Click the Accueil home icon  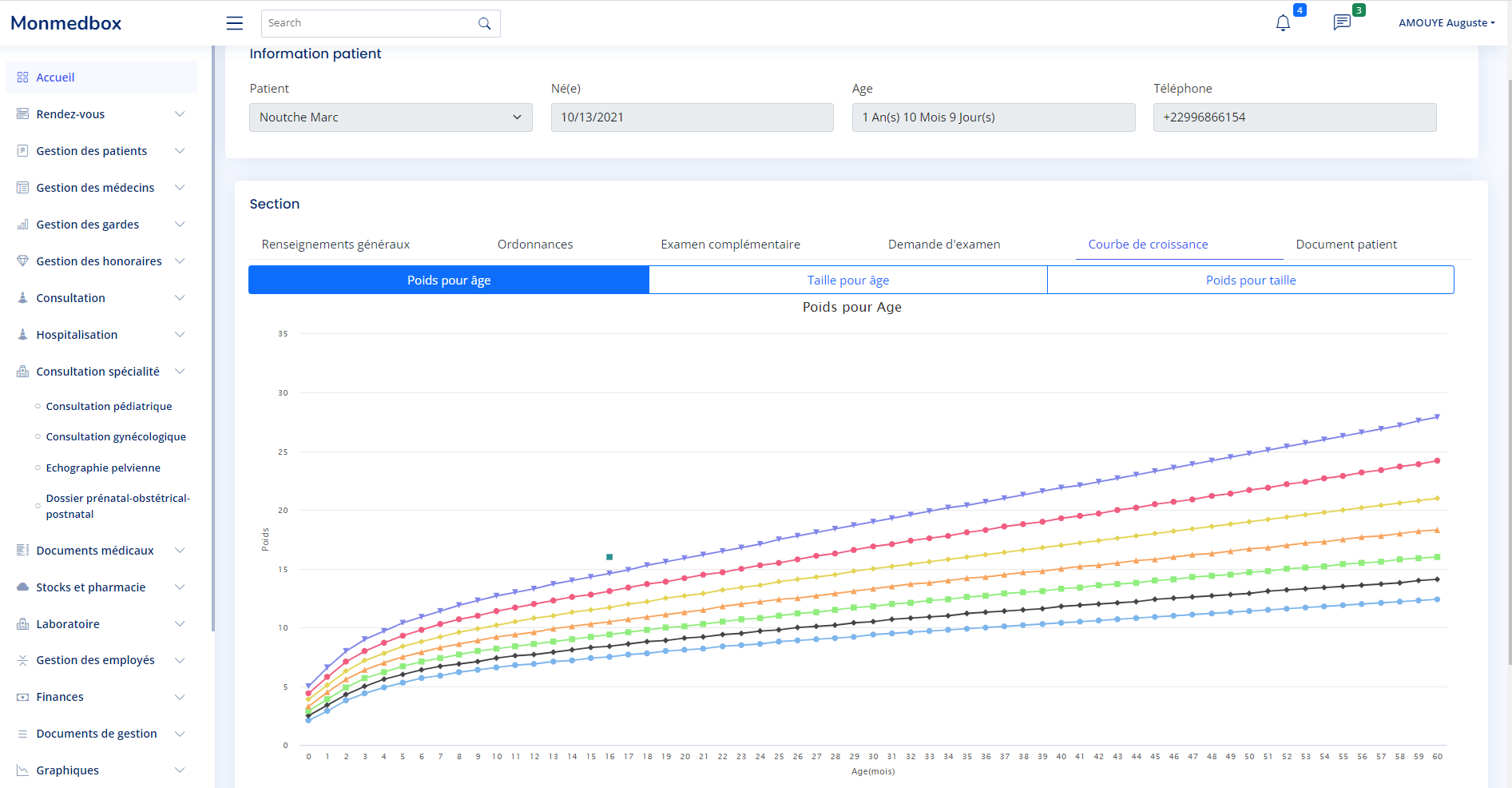point(22,78)
